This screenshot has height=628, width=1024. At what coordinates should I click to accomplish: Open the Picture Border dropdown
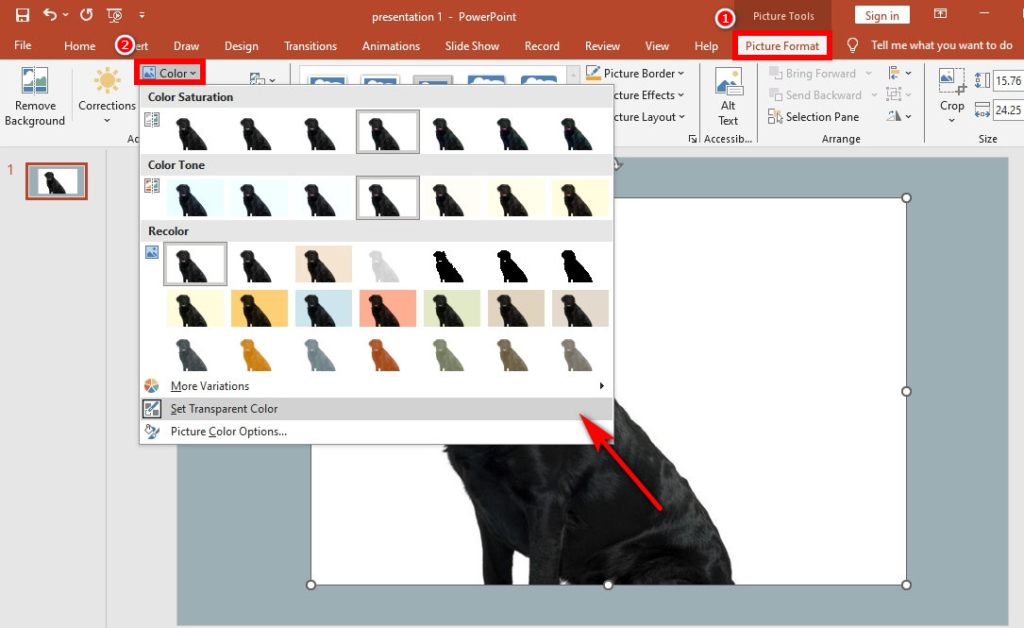638,72
